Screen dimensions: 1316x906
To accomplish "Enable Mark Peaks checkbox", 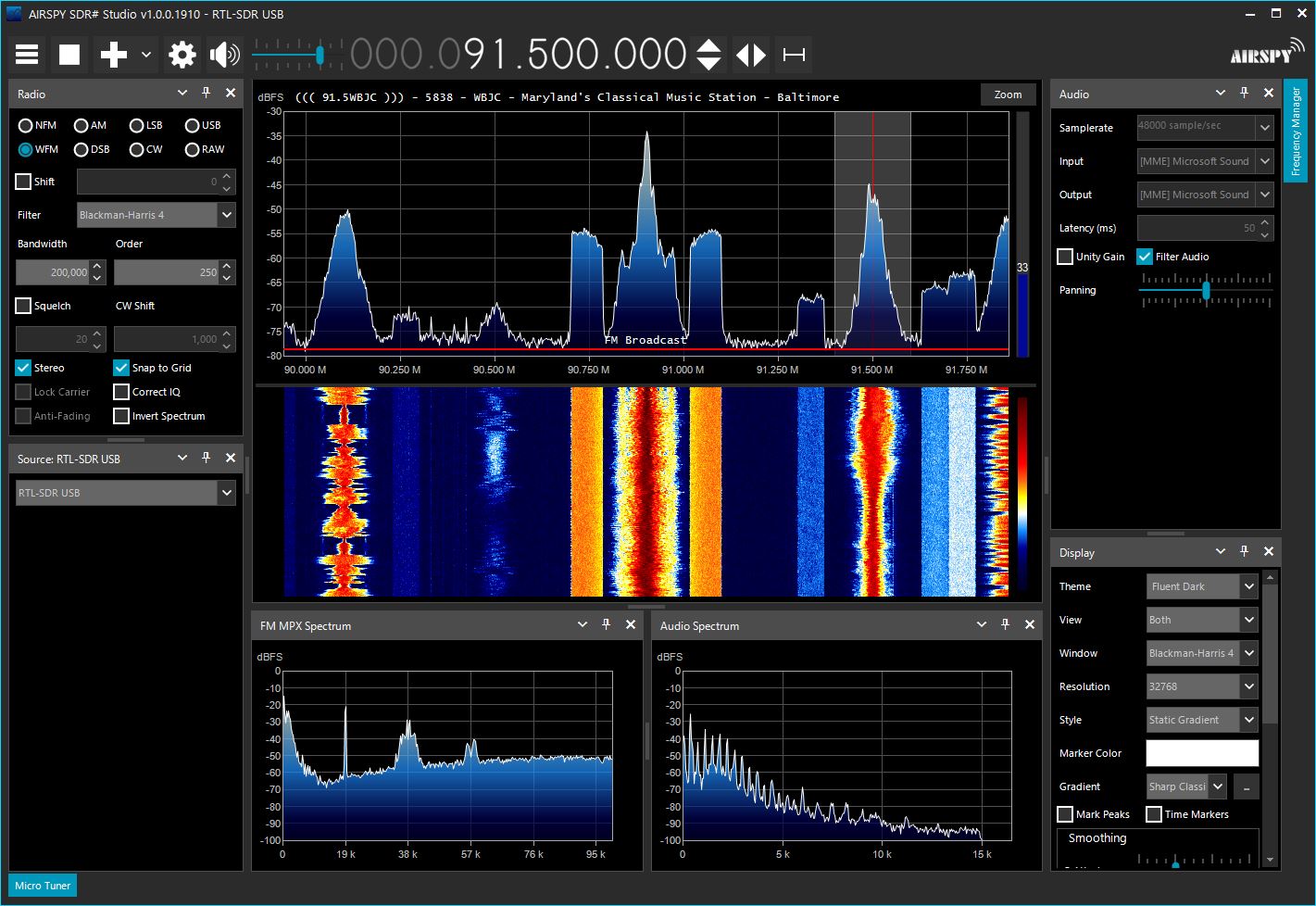I will click(1065, 814).
